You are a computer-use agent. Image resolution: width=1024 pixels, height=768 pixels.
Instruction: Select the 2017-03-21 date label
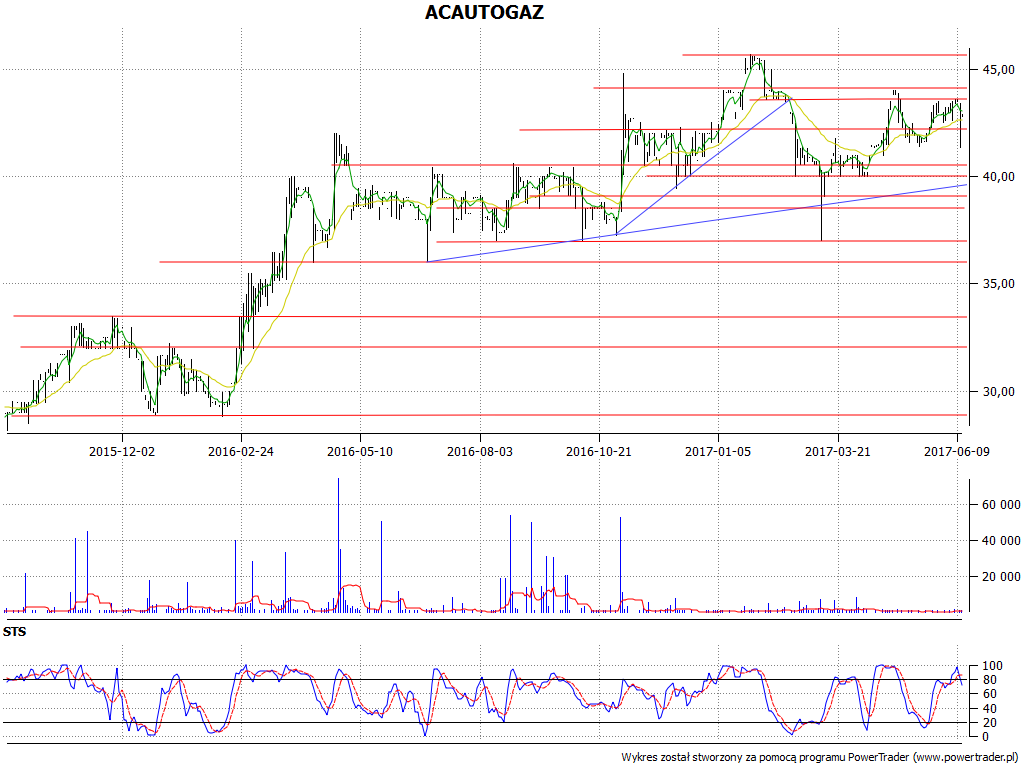(x=838, y=451)
